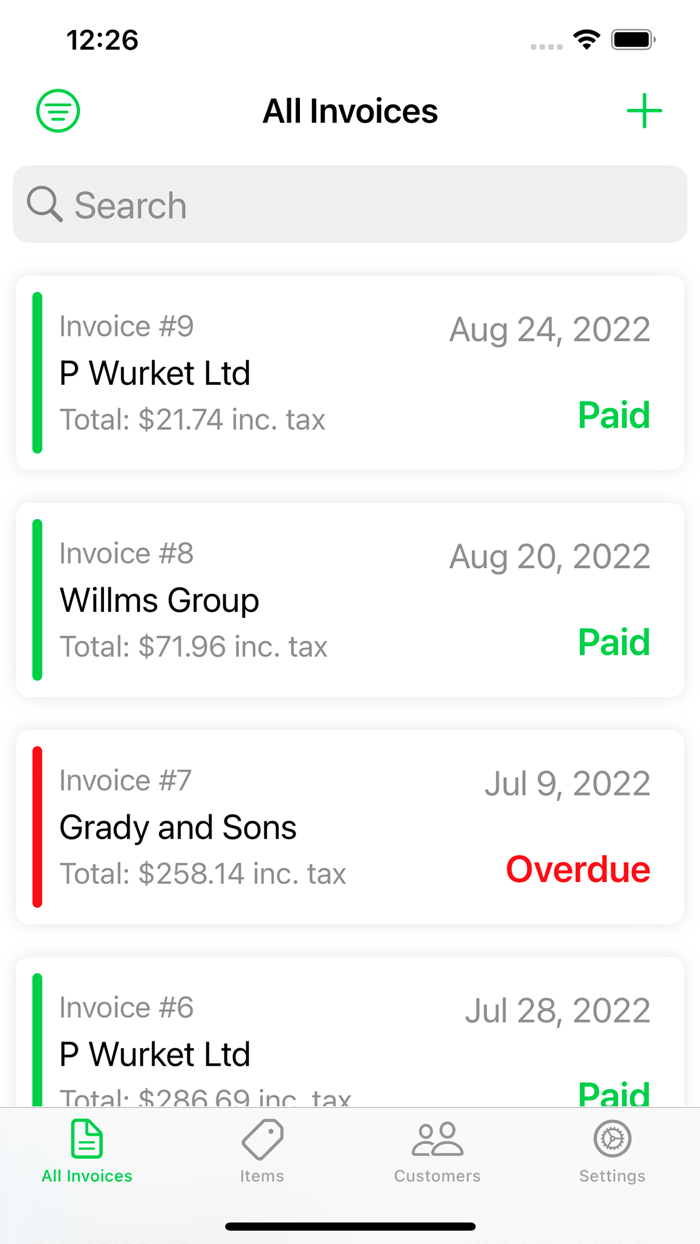The height and width of the screenshot is (1244, 700).
Task: Open Invoice #7 from Grady and Sons
Action: click(350, 827)
